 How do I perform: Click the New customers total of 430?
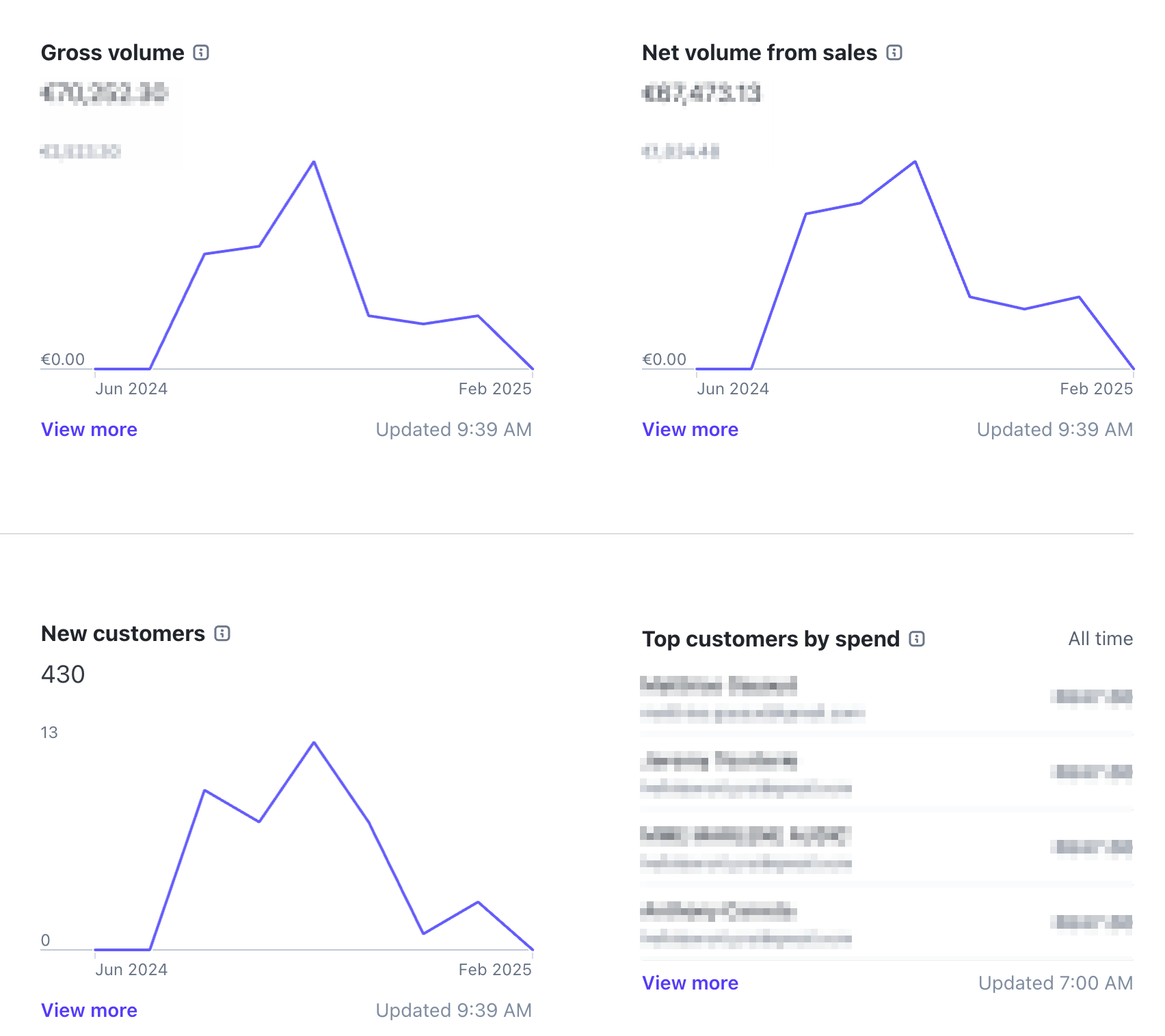[63, 674]
